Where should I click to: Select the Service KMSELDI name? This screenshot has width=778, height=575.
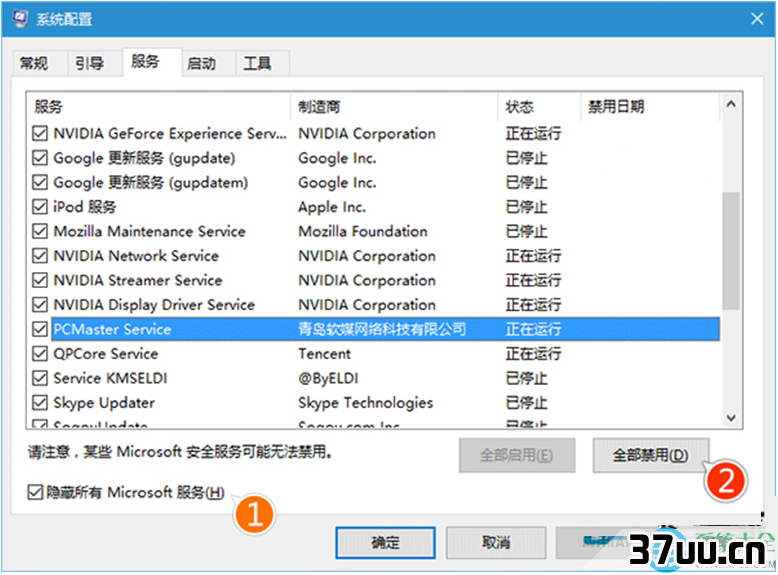tap(110, 378)
